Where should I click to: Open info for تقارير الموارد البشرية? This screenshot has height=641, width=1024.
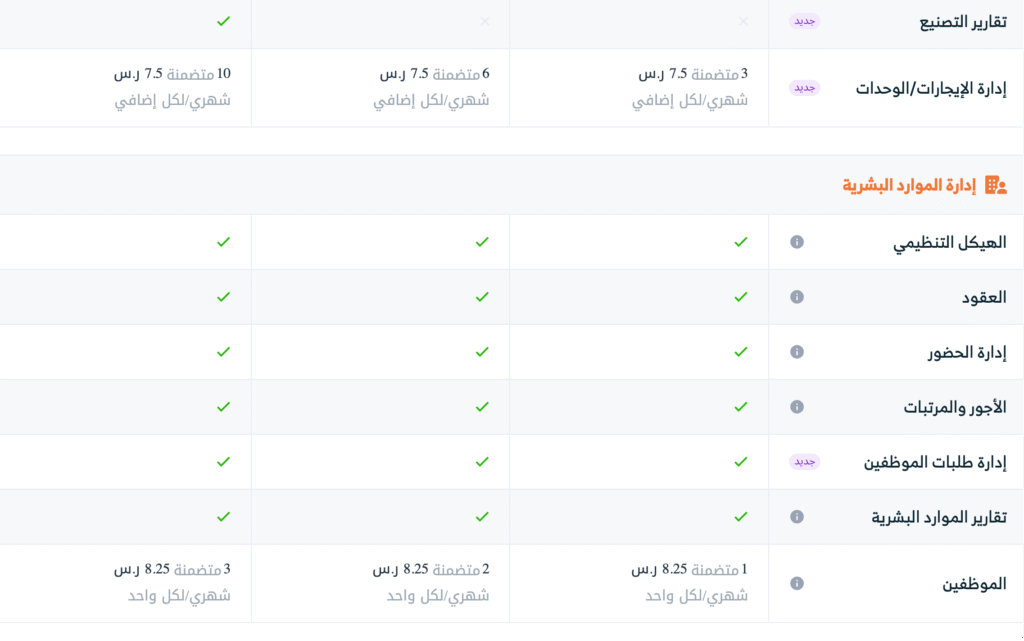coord(797,517)
